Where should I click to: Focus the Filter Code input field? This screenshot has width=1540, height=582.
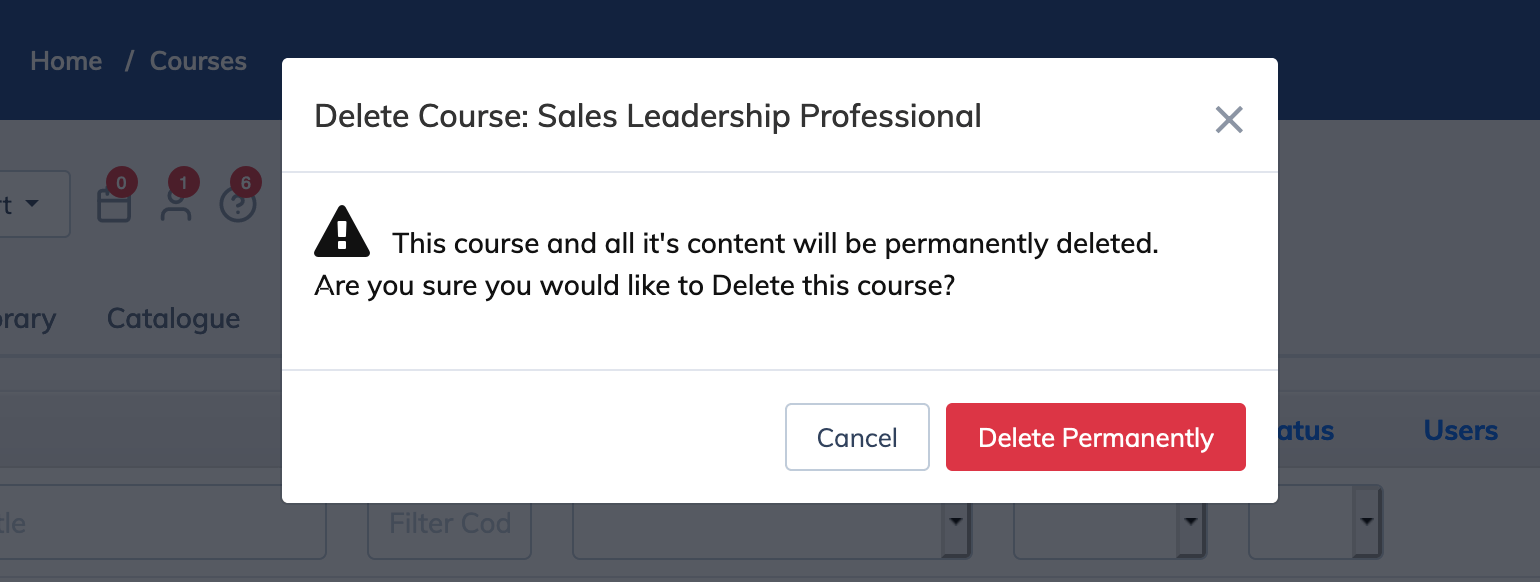click(450, 522)
